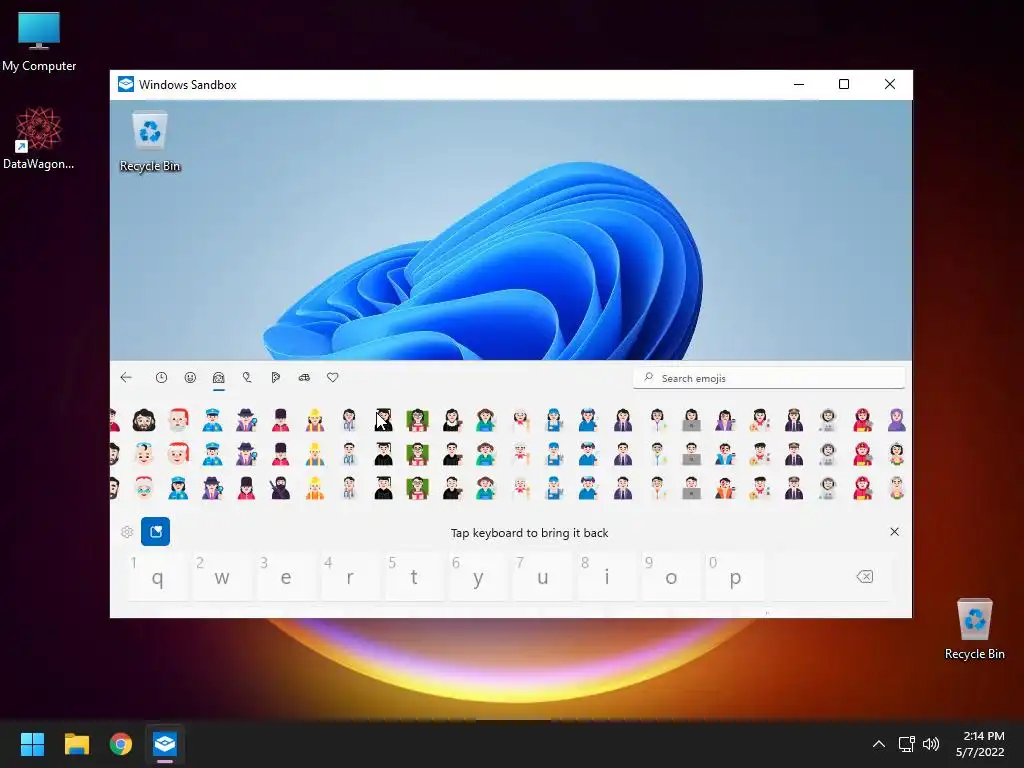Tap the r key

(x=350, y=577)
